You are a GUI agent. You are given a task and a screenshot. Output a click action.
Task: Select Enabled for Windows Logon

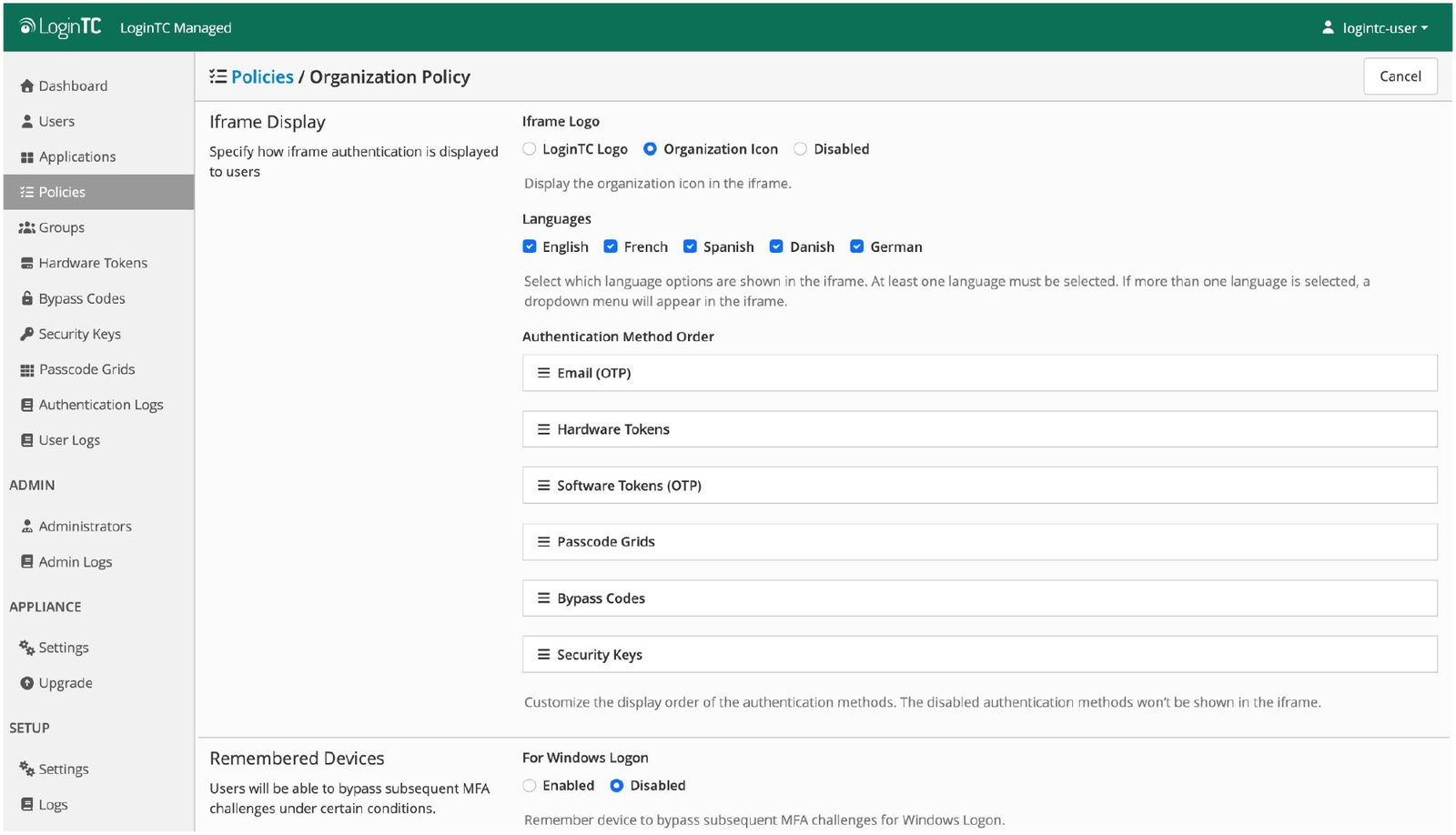point(530,785)
